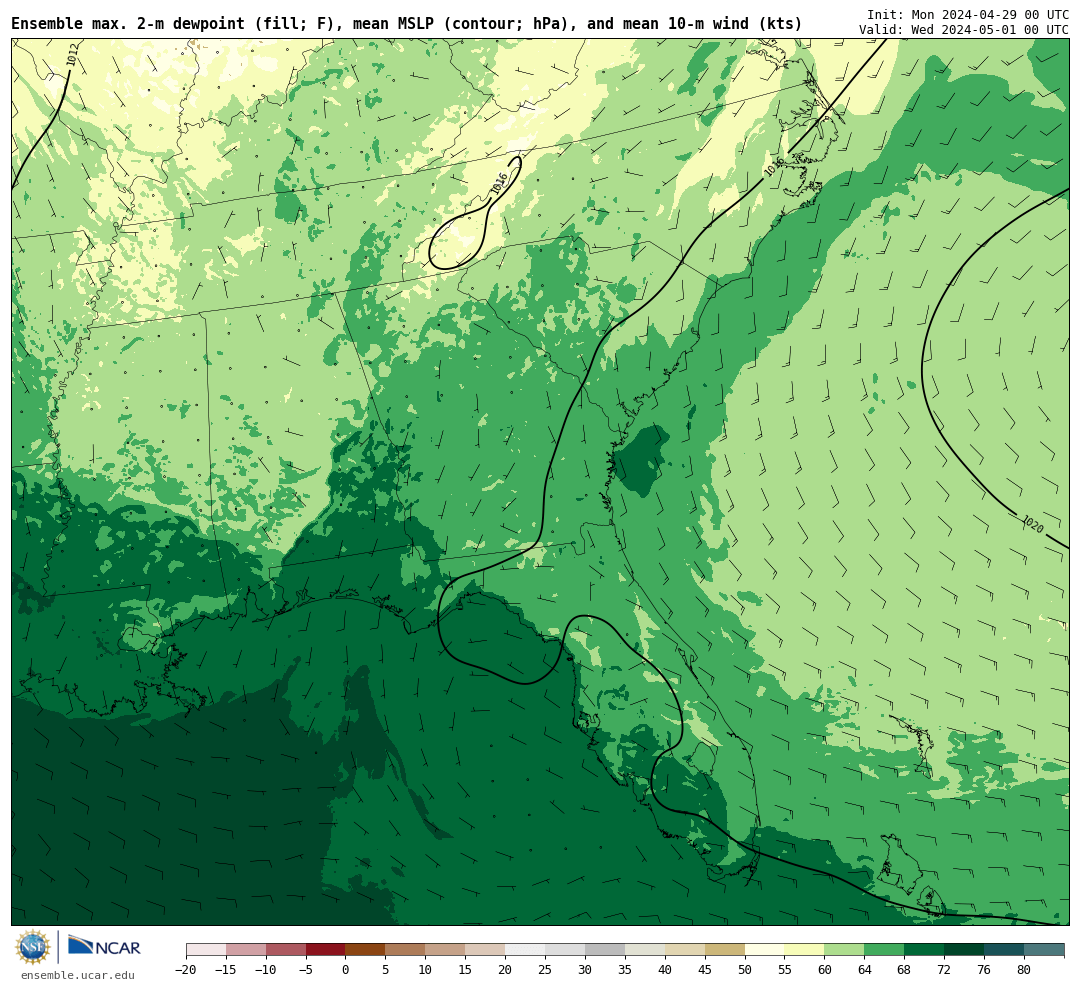Pick the dark teal swatch between 76 and 80
1080x988 pixels.
tap(1004, 950)
